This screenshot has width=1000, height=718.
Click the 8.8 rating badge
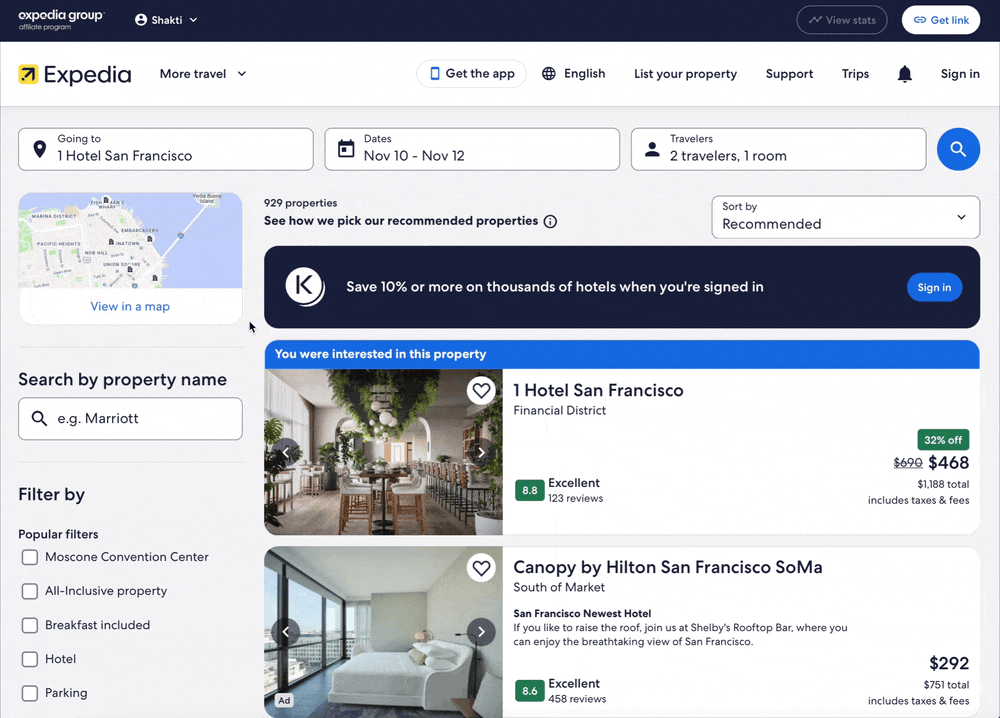point(529,490)
